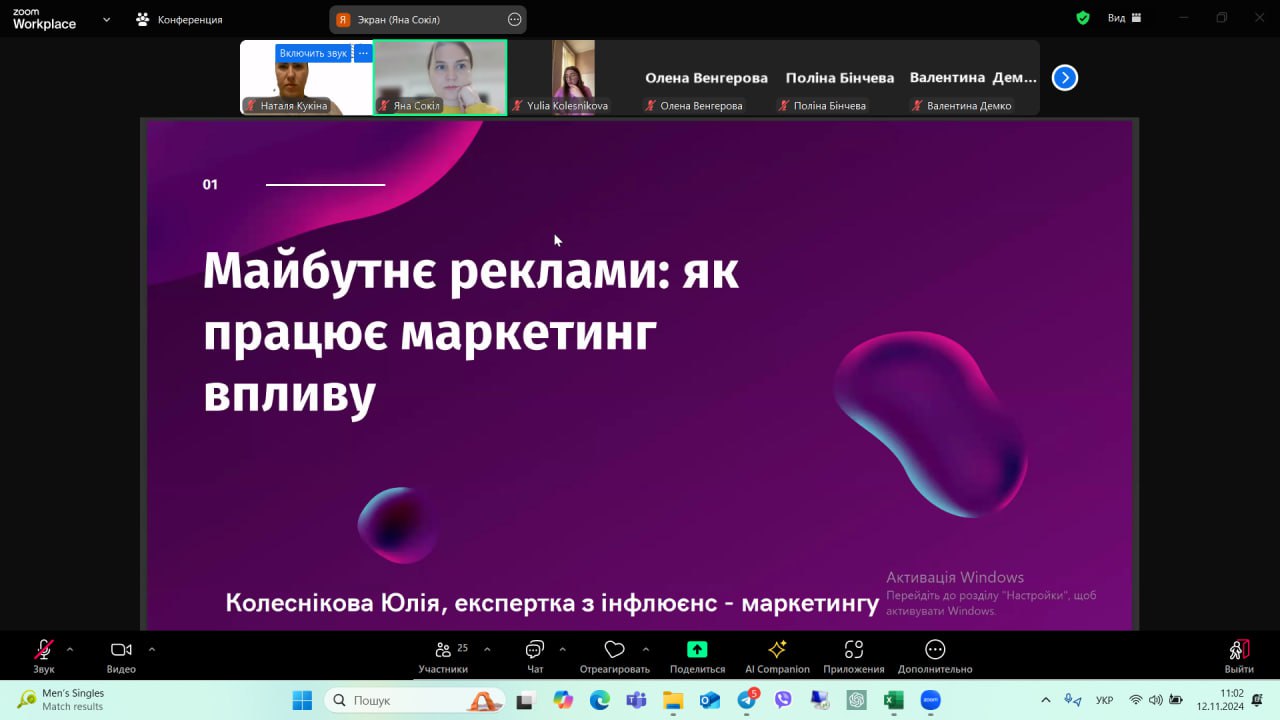
Task: Open the React emoji button
Action: [x=614, y=656]
